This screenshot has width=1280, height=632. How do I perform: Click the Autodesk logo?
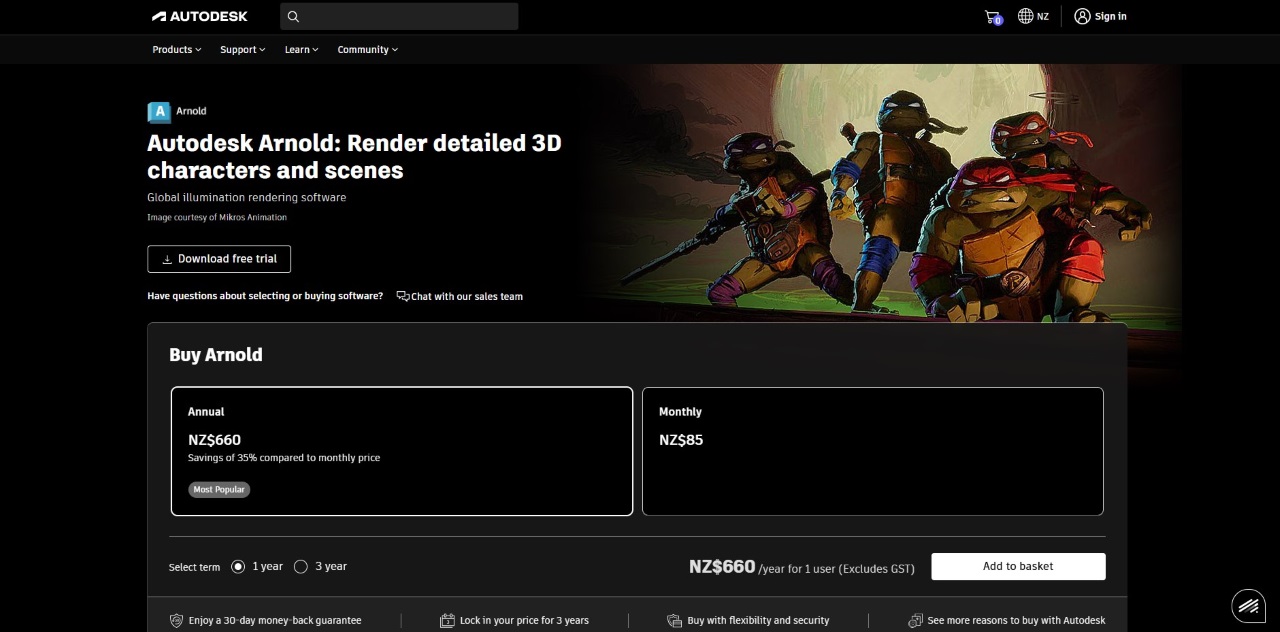(200, 16)
